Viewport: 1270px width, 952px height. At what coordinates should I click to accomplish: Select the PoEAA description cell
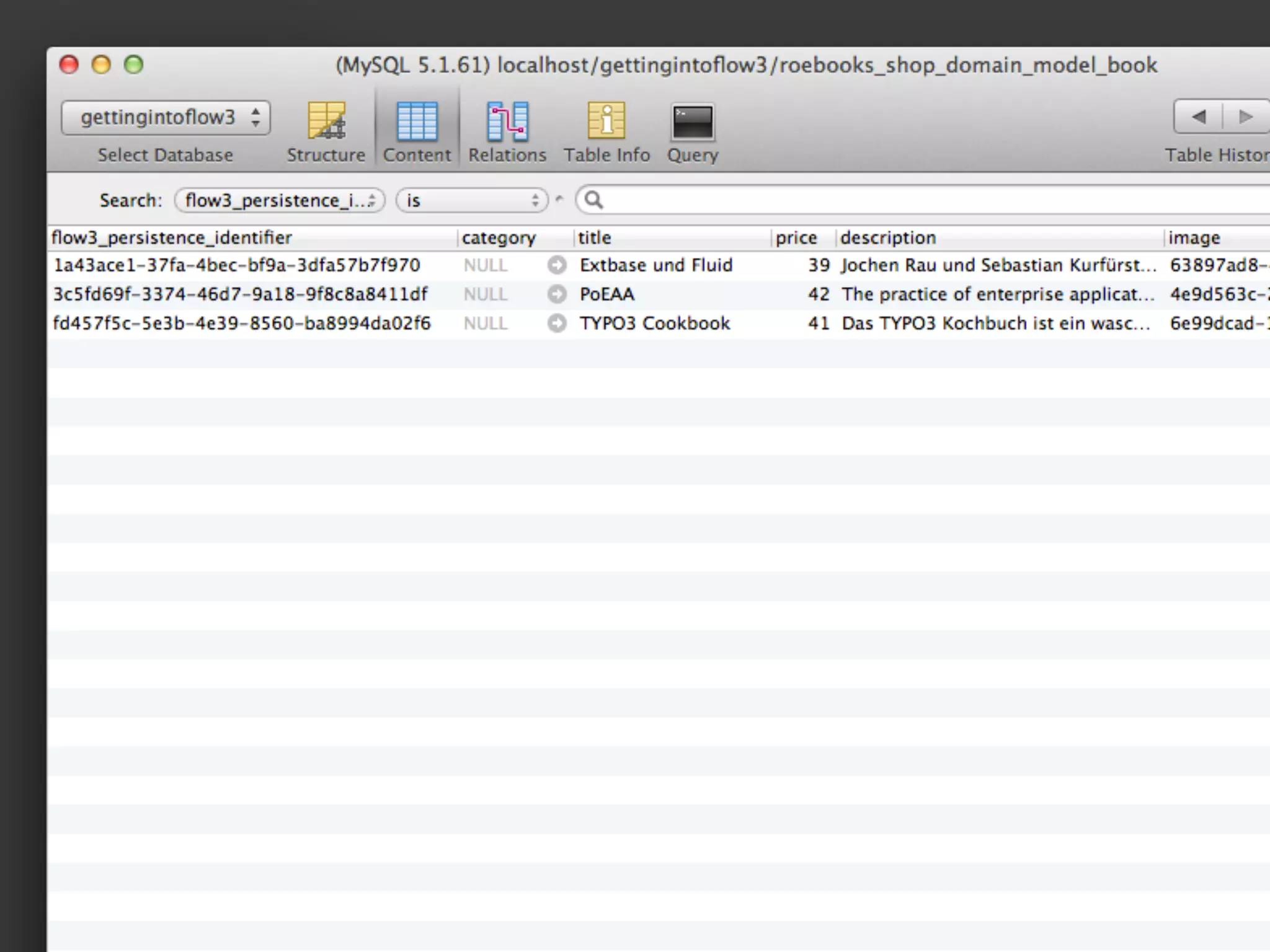[997, 294]
